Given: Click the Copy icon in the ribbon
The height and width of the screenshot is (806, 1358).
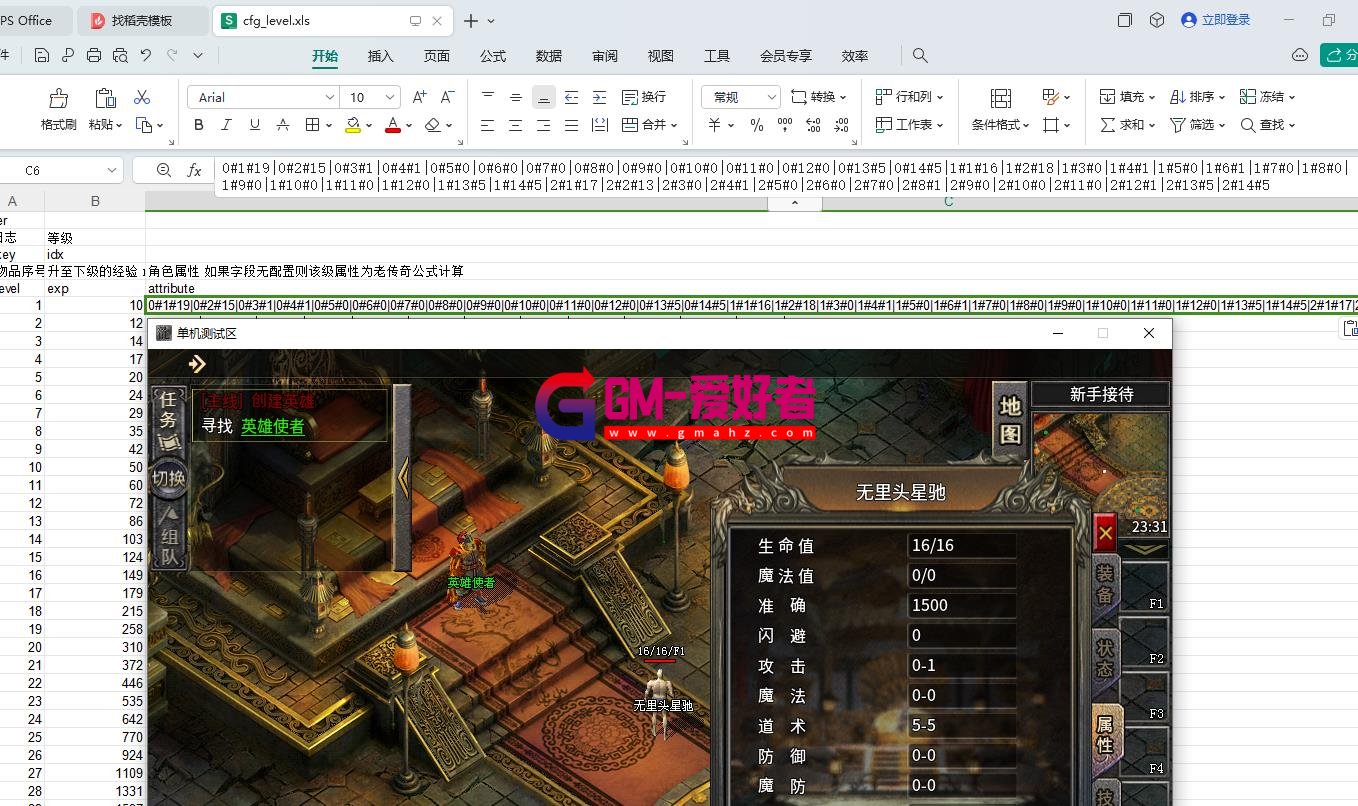Looking at the screenshot, I should tap(144, 125).
